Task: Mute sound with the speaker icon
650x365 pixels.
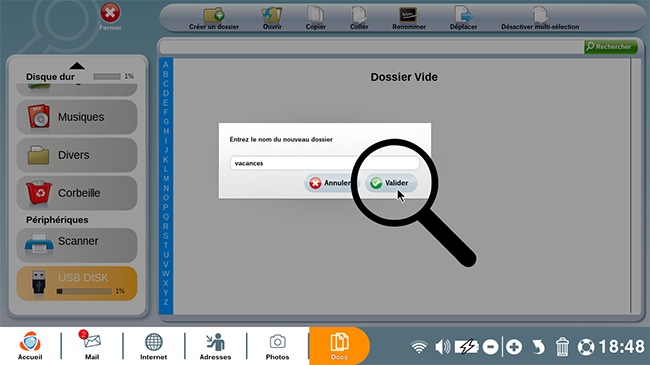Action: pos(443,346)
